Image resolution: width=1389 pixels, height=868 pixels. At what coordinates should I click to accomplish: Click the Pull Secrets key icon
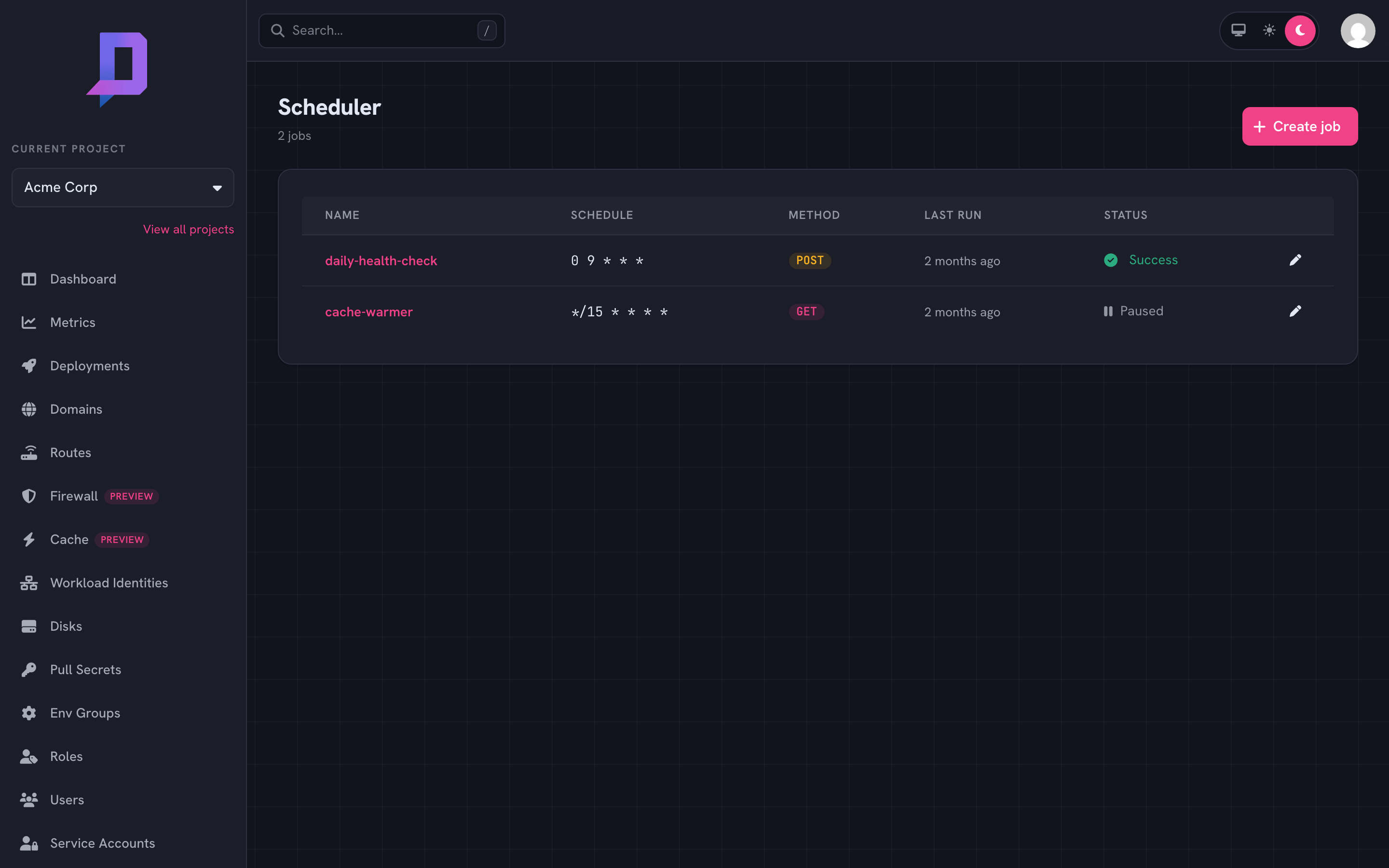29,670
